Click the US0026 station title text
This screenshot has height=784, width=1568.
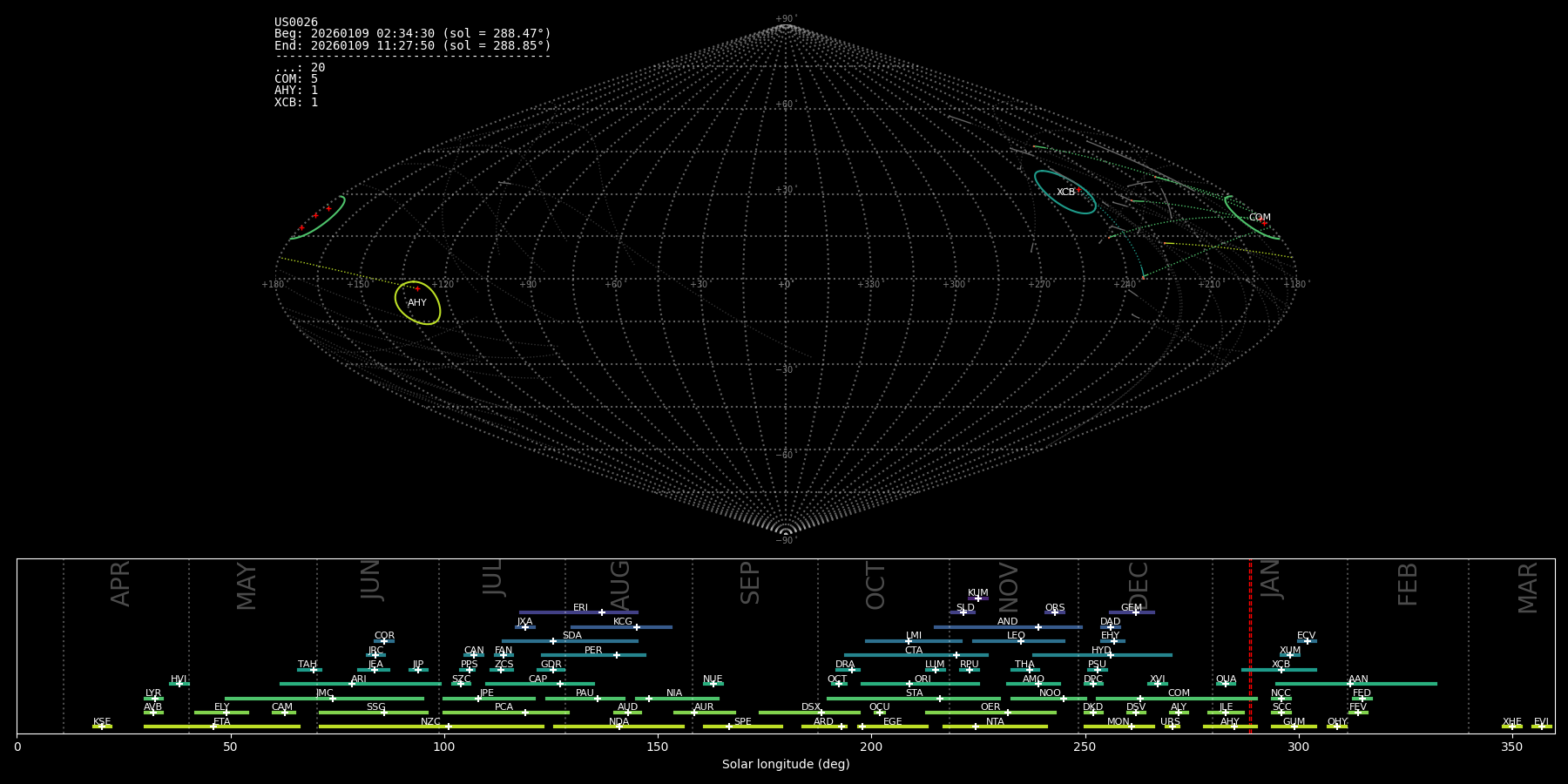click(296, 23)
